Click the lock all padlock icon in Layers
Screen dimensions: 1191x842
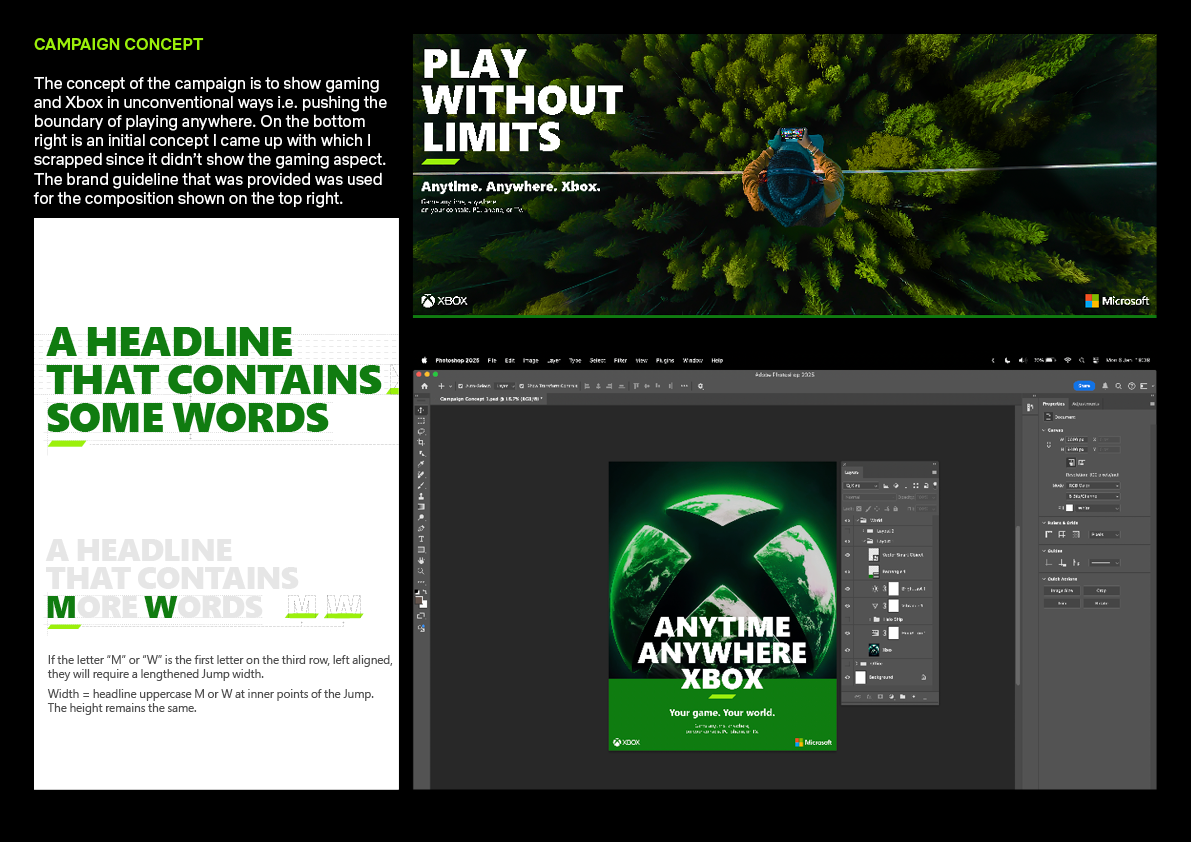(x=896, y=509)
